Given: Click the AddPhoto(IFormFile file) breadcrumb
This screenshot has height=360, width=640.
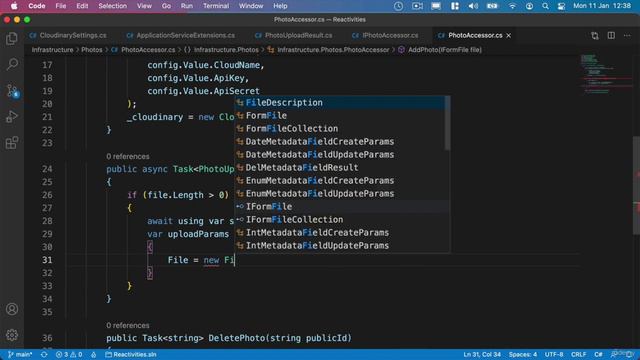Looking at the screenshot, I should click(x=440, y=50).
